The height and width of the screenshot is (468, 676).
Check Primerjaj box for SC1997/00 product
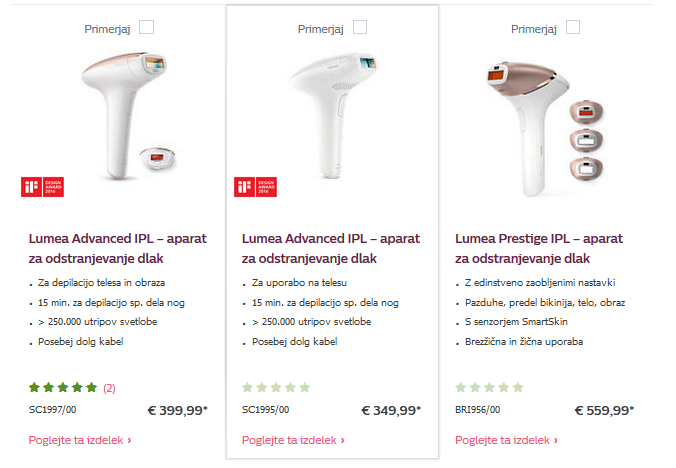pyautogui.click(x=147, y=28)
